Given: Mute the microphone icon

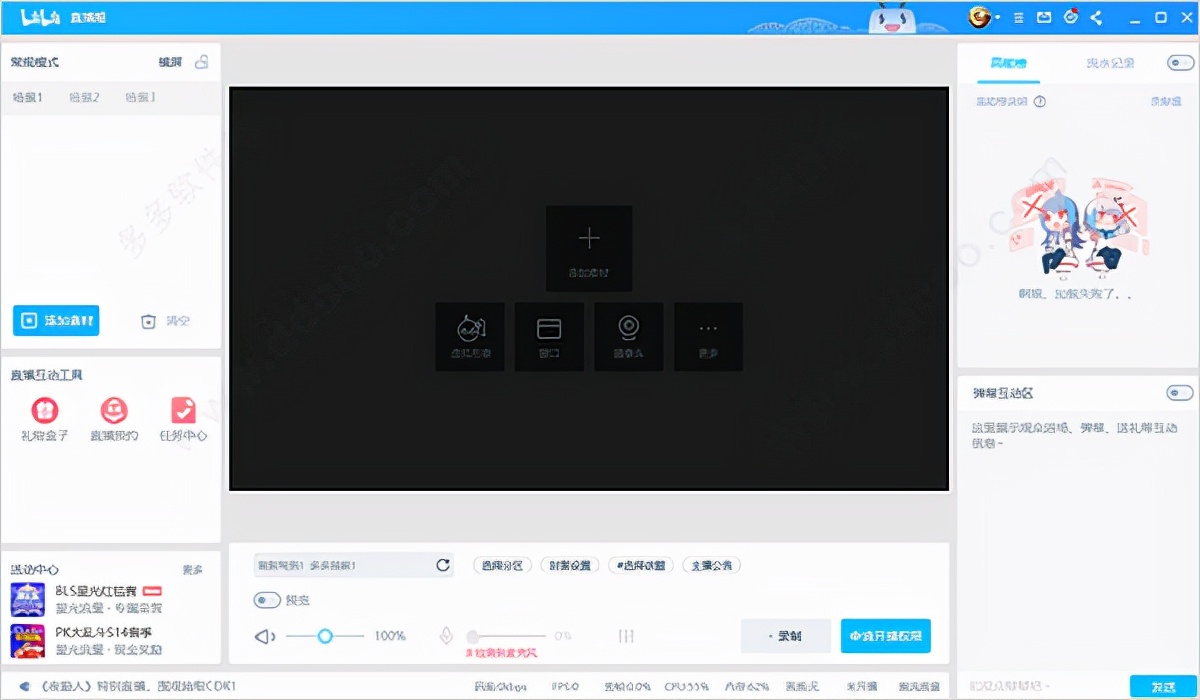Looking at the screenshot, I should click(x=447, y=635).
